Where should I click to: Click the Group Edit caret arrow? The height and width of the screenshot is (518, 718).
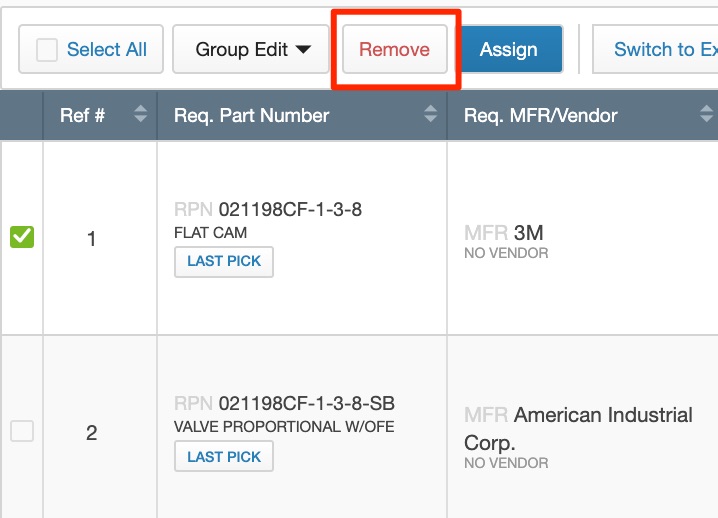click(304, 50)
